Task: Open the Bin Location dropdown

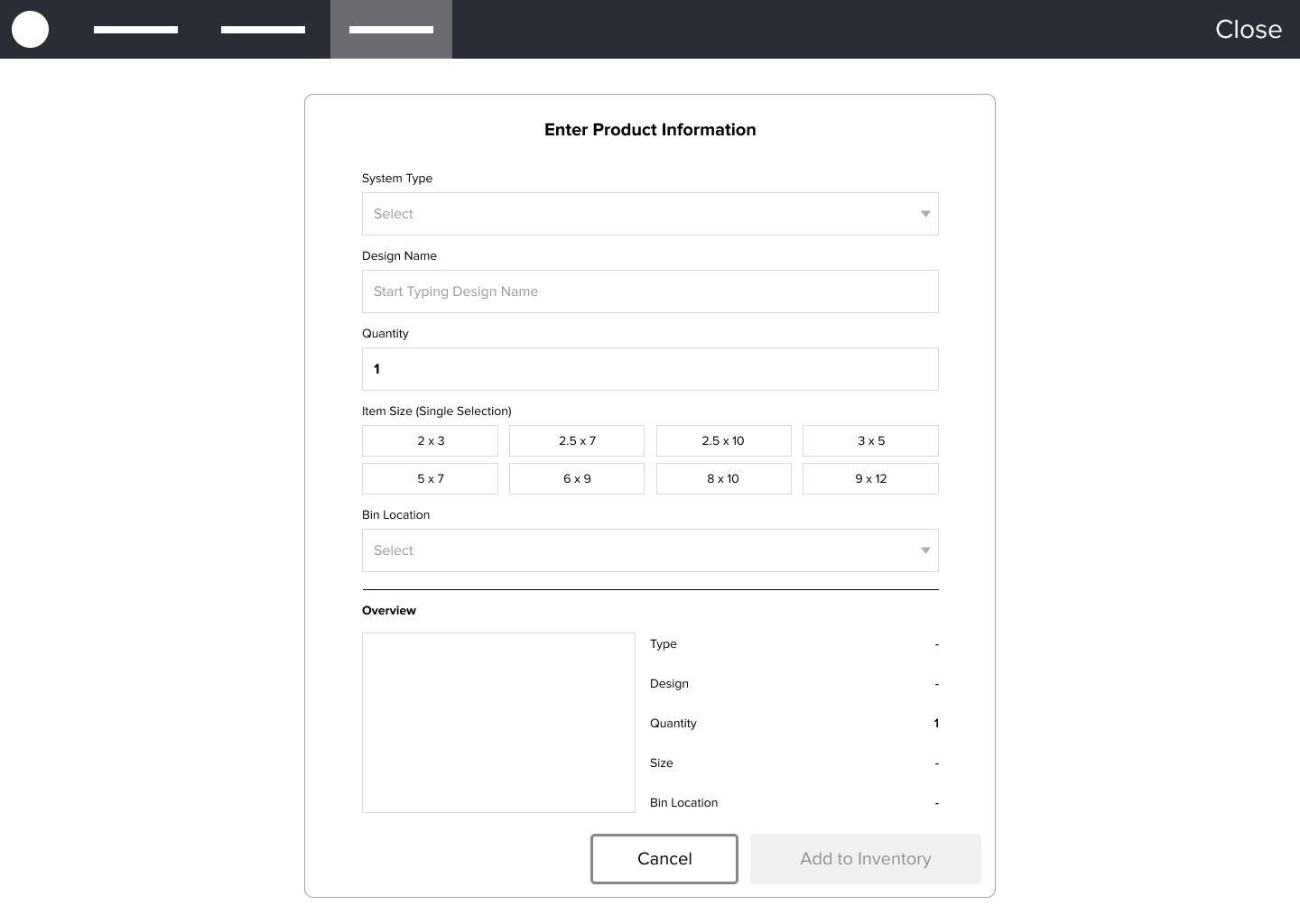Action: tap(650, 550)
